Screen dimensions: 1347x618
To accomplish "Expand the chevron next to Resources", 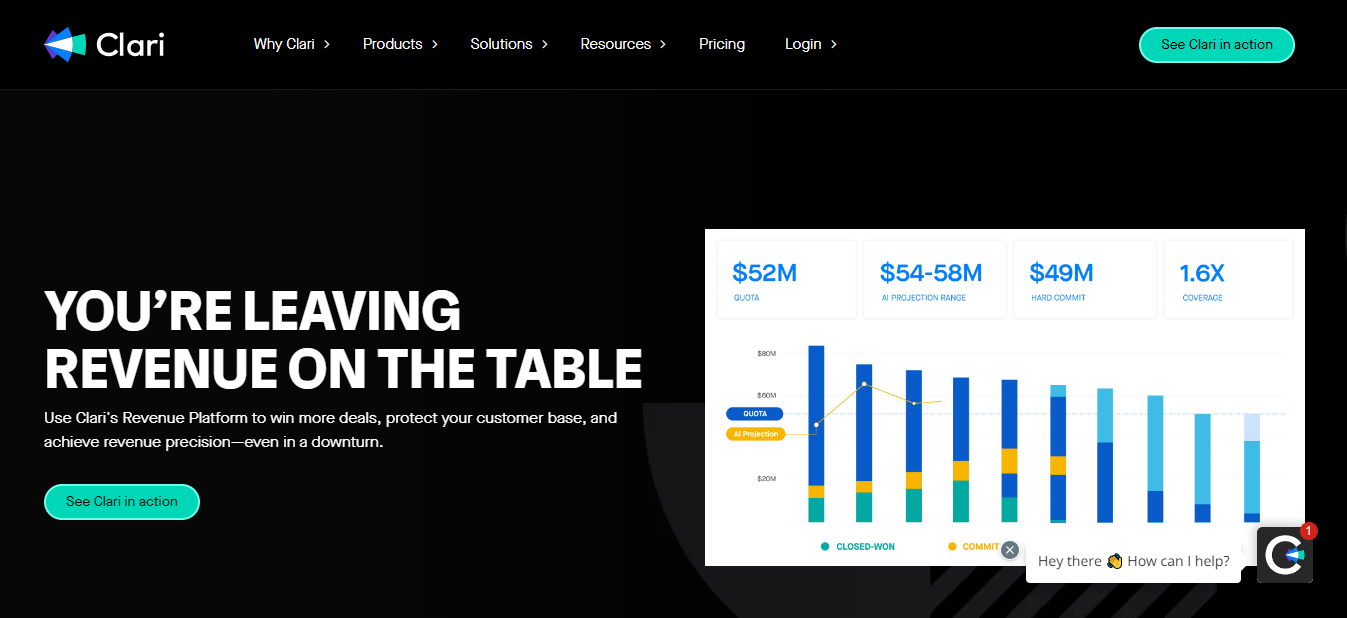I will coord(663,44).
